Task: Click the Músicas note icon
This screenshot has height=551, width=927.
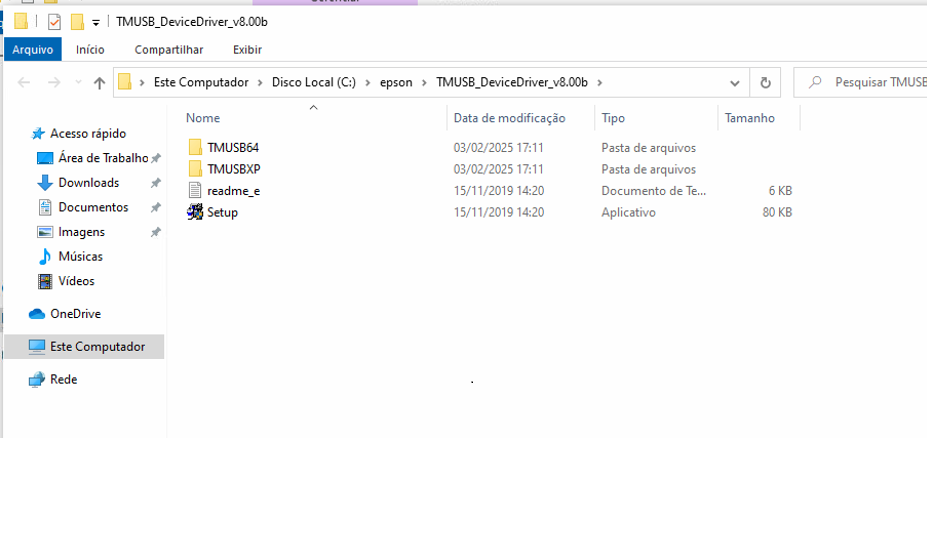Action: coord(45,256)
